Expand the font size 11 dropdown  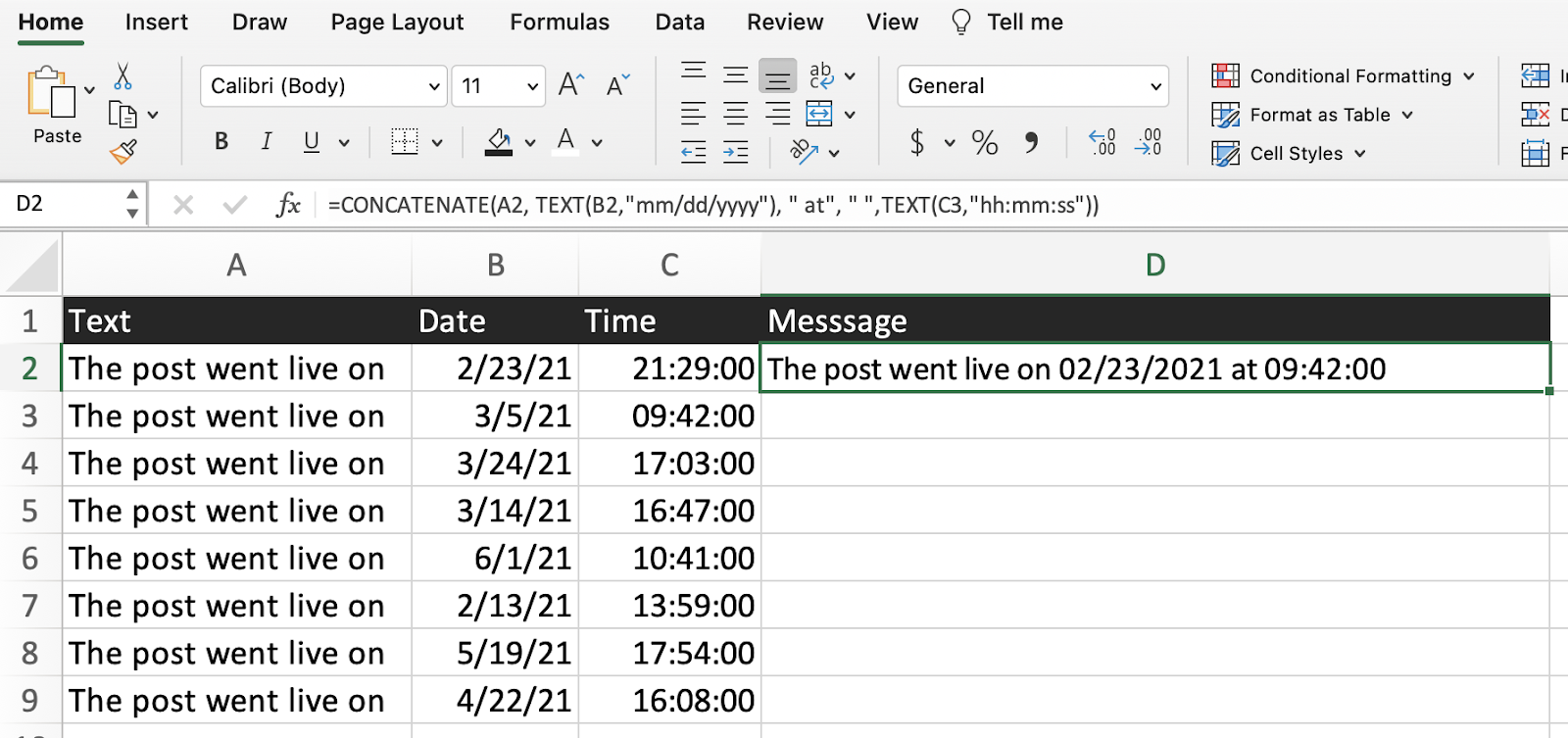tap(532, 86)
